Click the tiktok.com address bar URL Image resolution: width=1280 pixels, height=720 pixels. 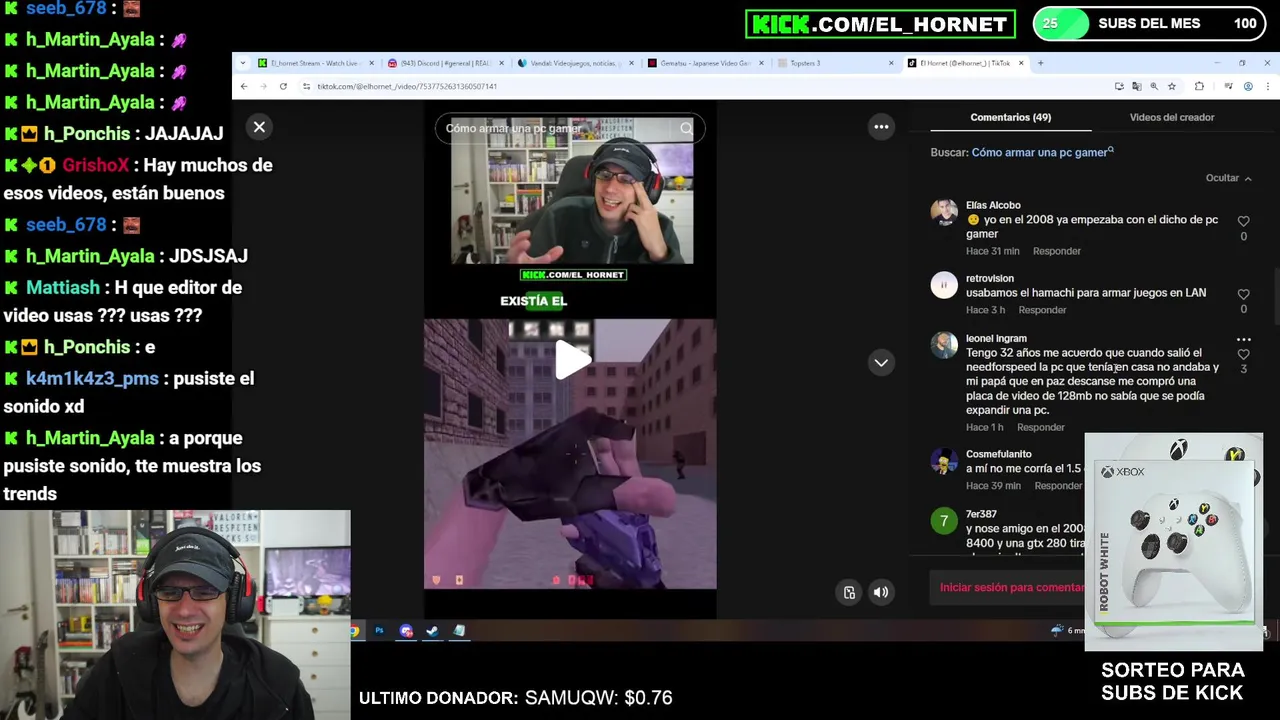[407, 87]
